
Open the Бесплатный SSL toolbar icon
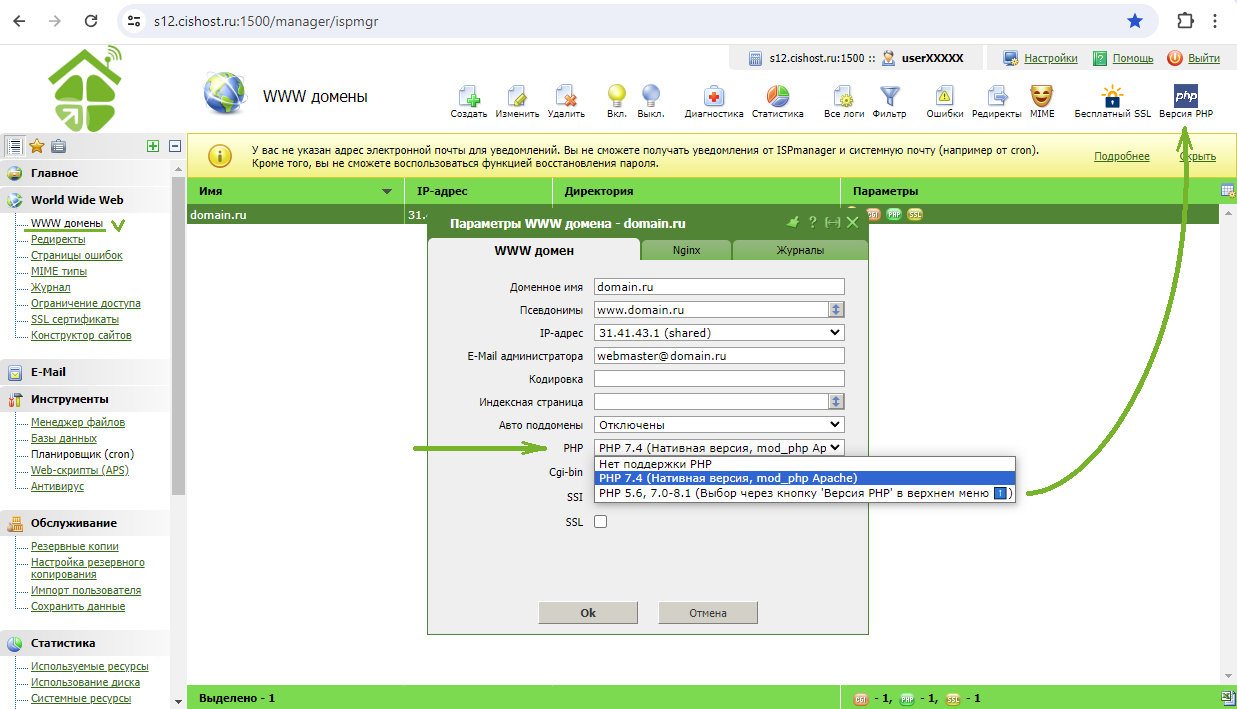[1112, 97]
